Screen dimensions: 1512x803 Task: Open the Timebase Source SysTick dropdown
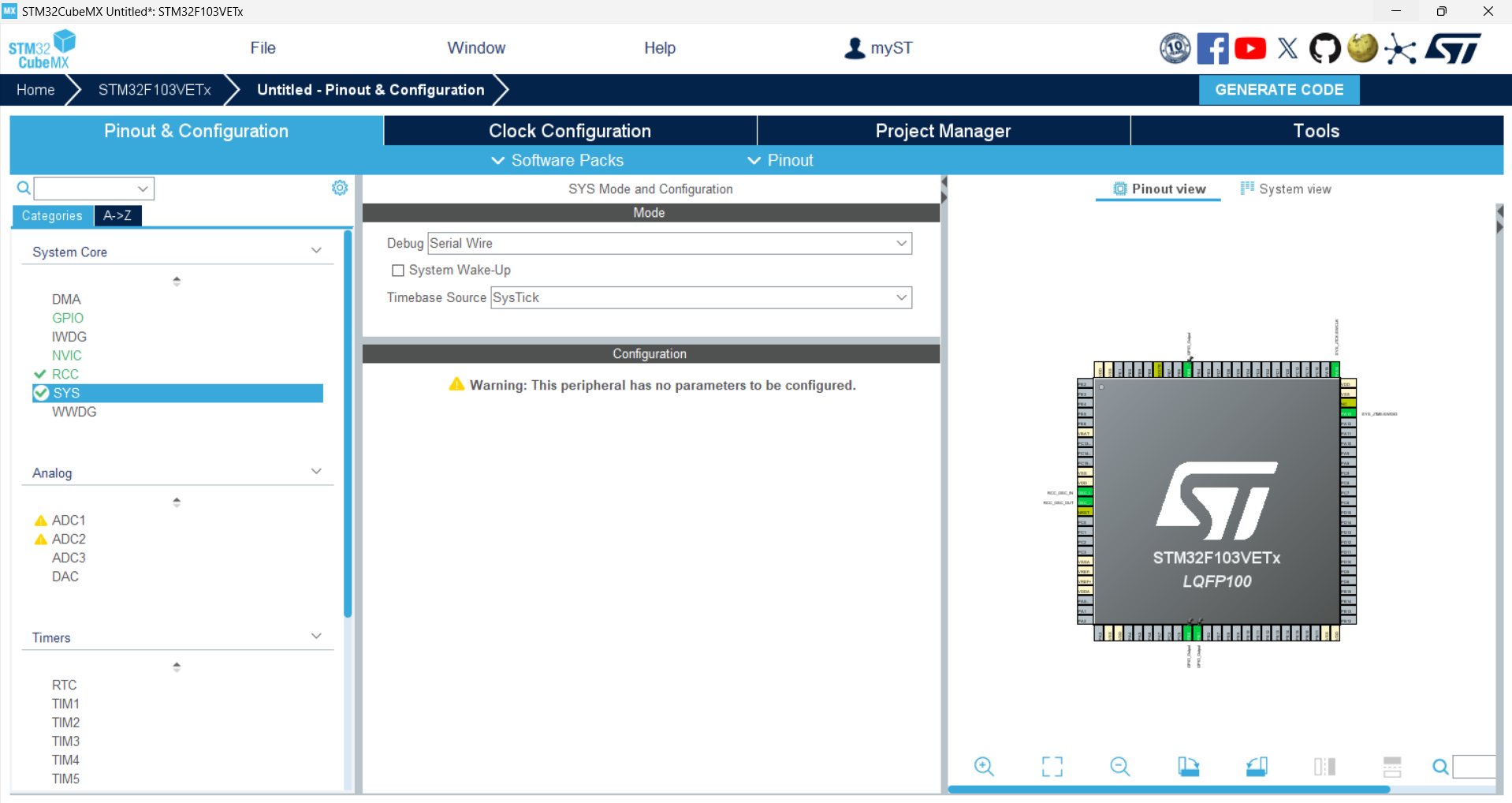701,297
